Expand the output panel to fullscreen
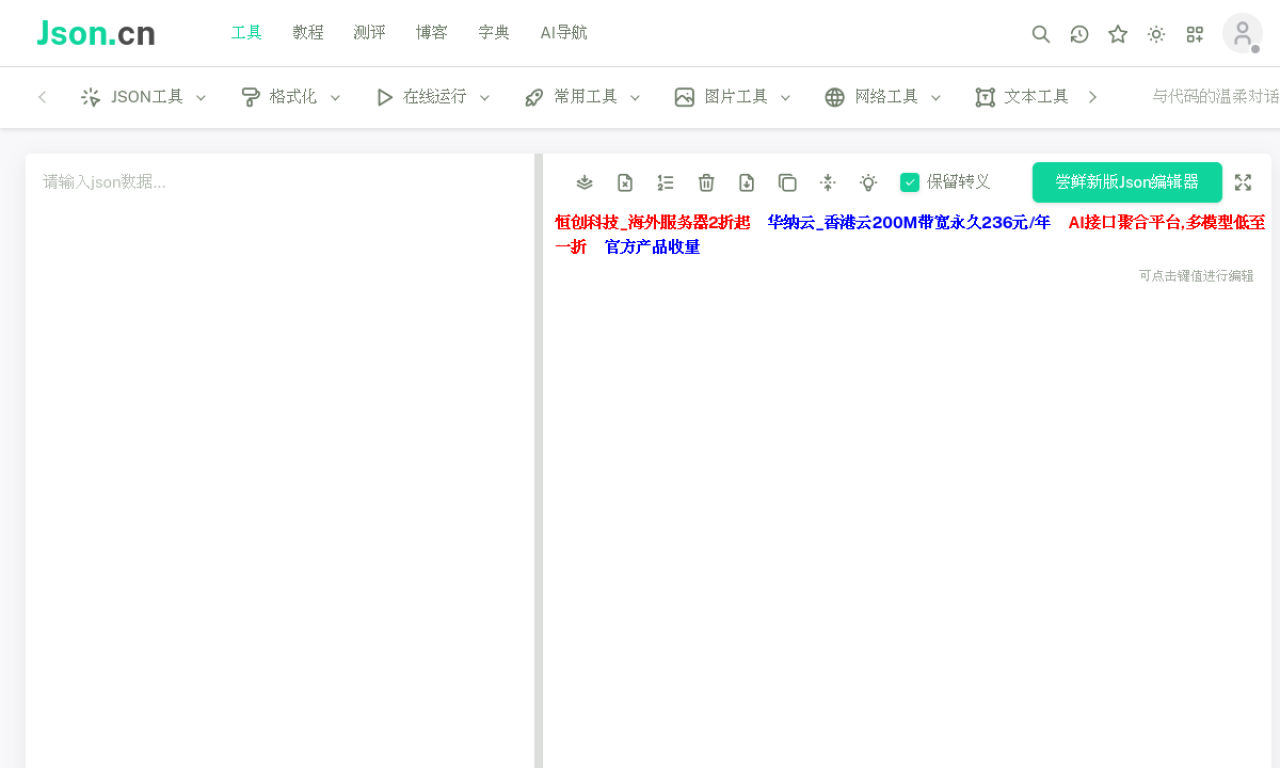The height and width of the screenshot is (768, 1280). pyautogui.click(x=1242, y=182)
